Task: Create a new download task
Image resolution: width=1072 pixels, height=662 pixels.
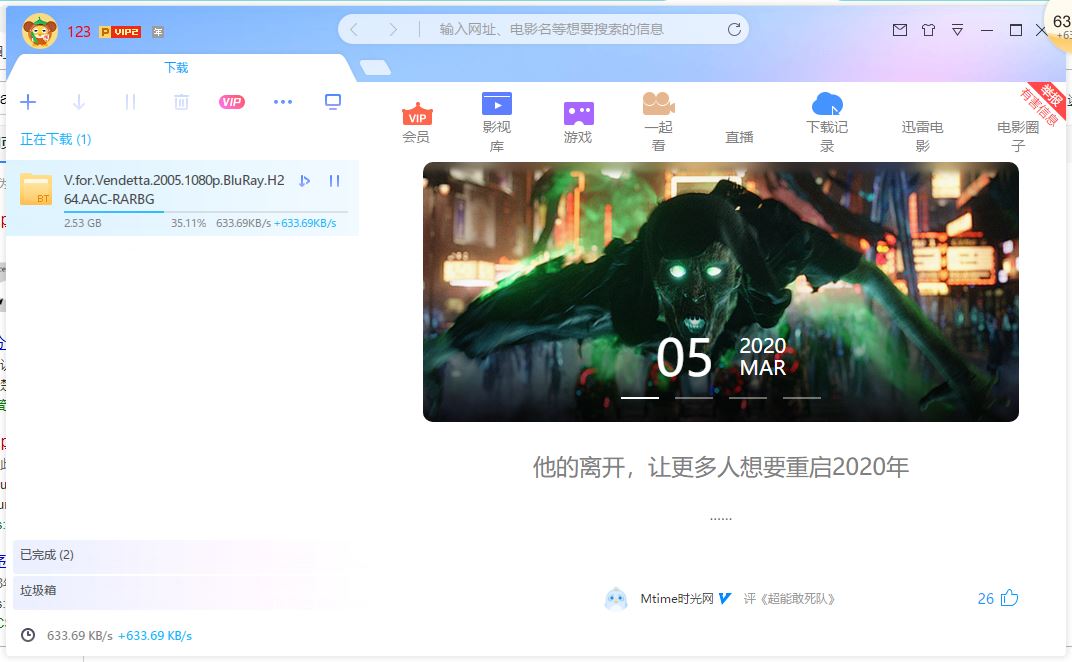Action: pos(29,101)
